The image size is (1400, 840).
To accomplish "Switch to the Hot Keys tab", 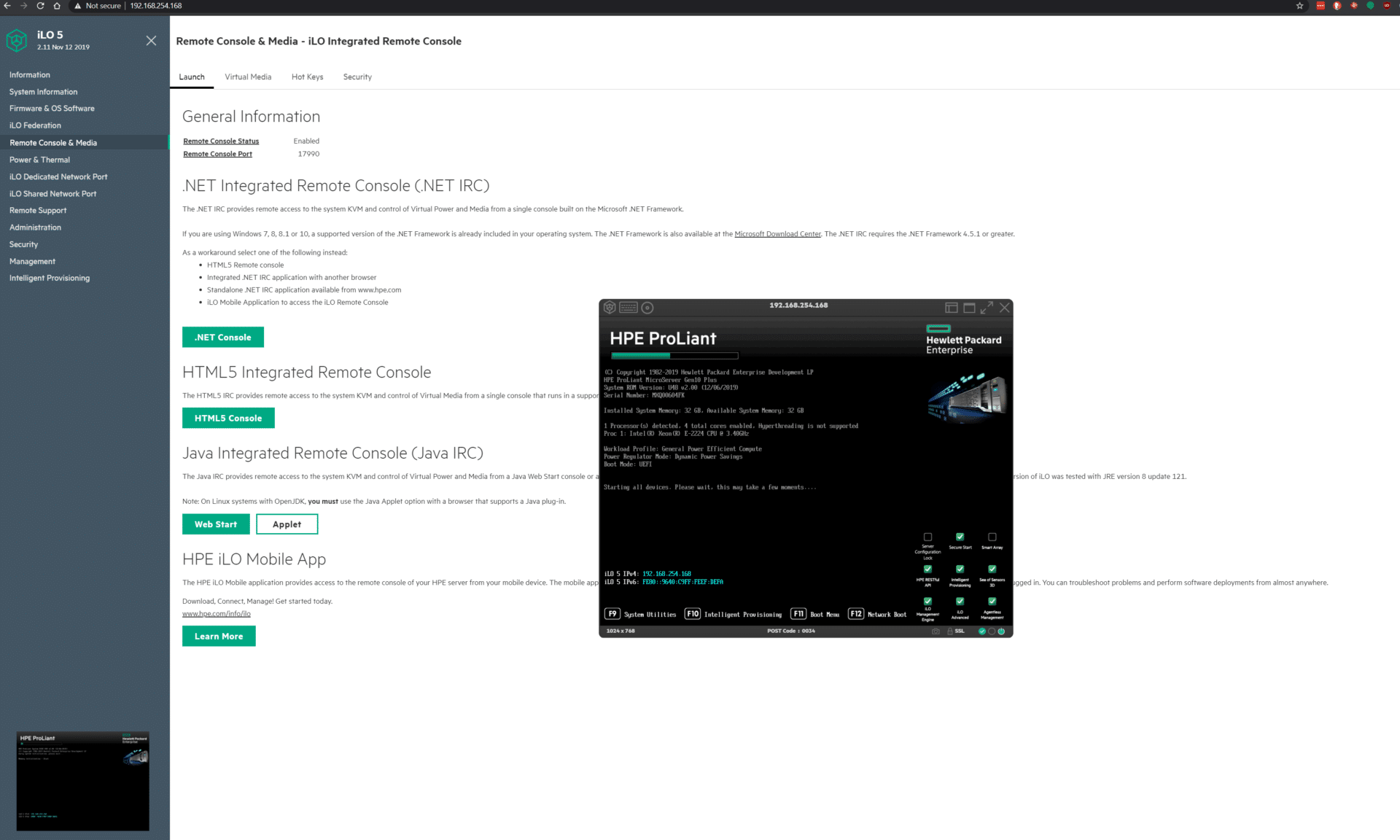I will point(307,77).
